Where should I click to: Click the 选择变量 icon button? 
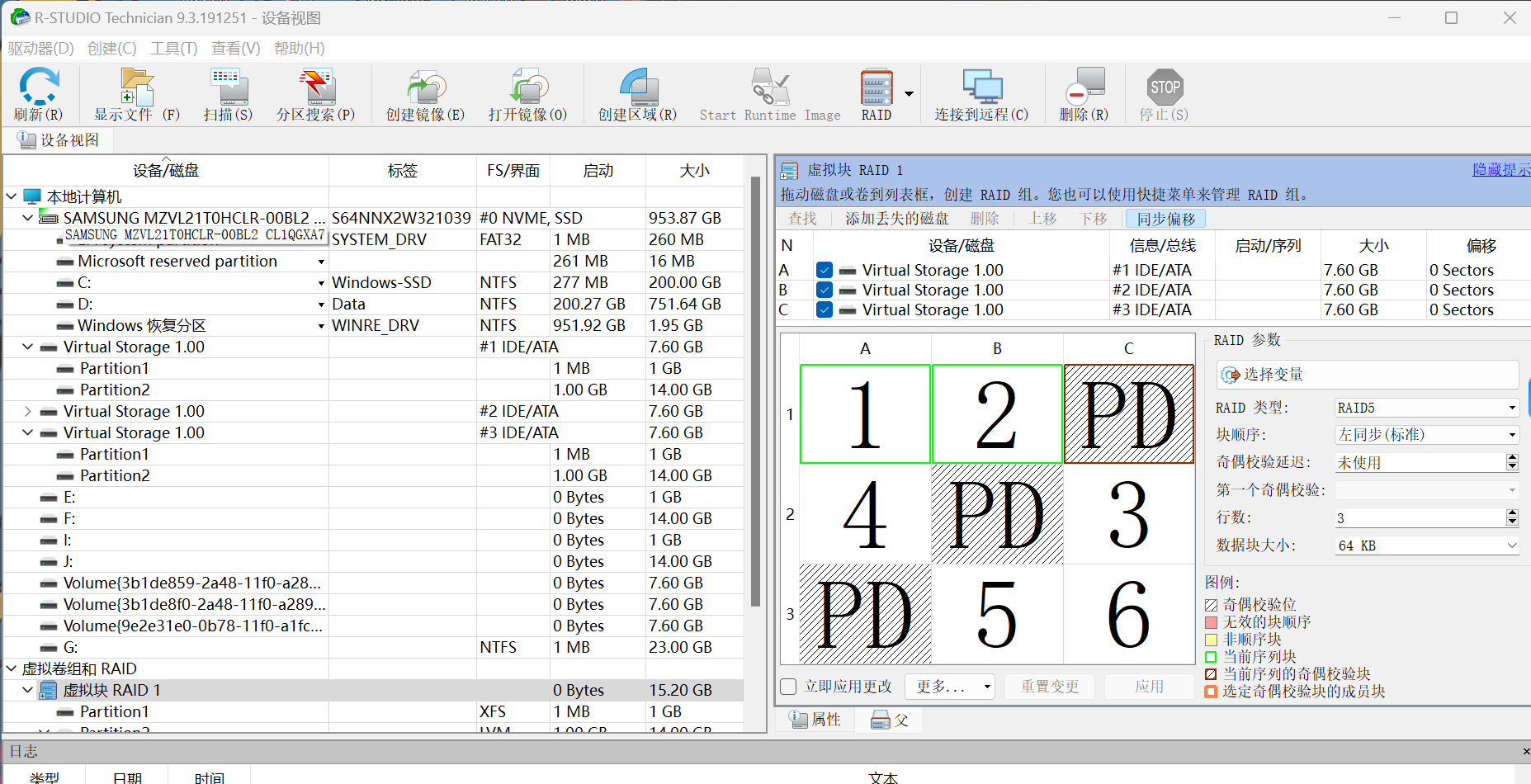coord(1231,375)
